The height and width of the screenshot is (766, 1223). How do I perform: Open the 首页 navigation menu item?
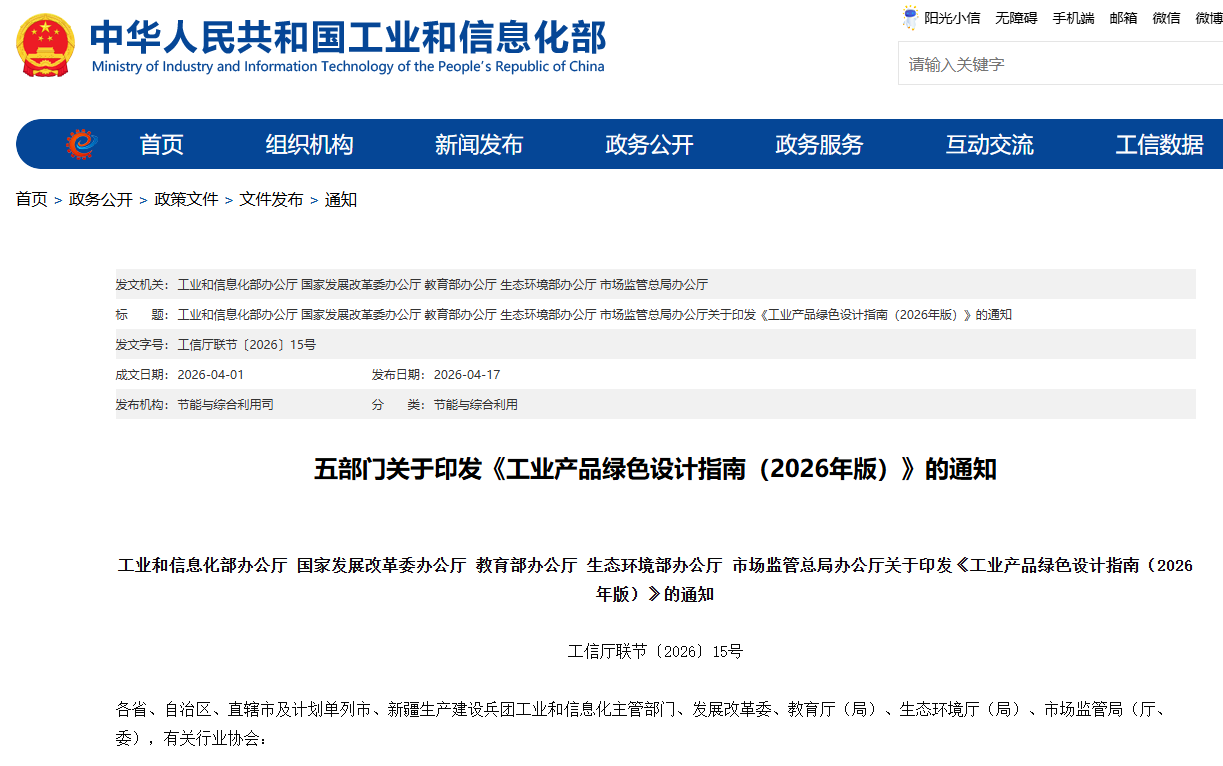161,145
